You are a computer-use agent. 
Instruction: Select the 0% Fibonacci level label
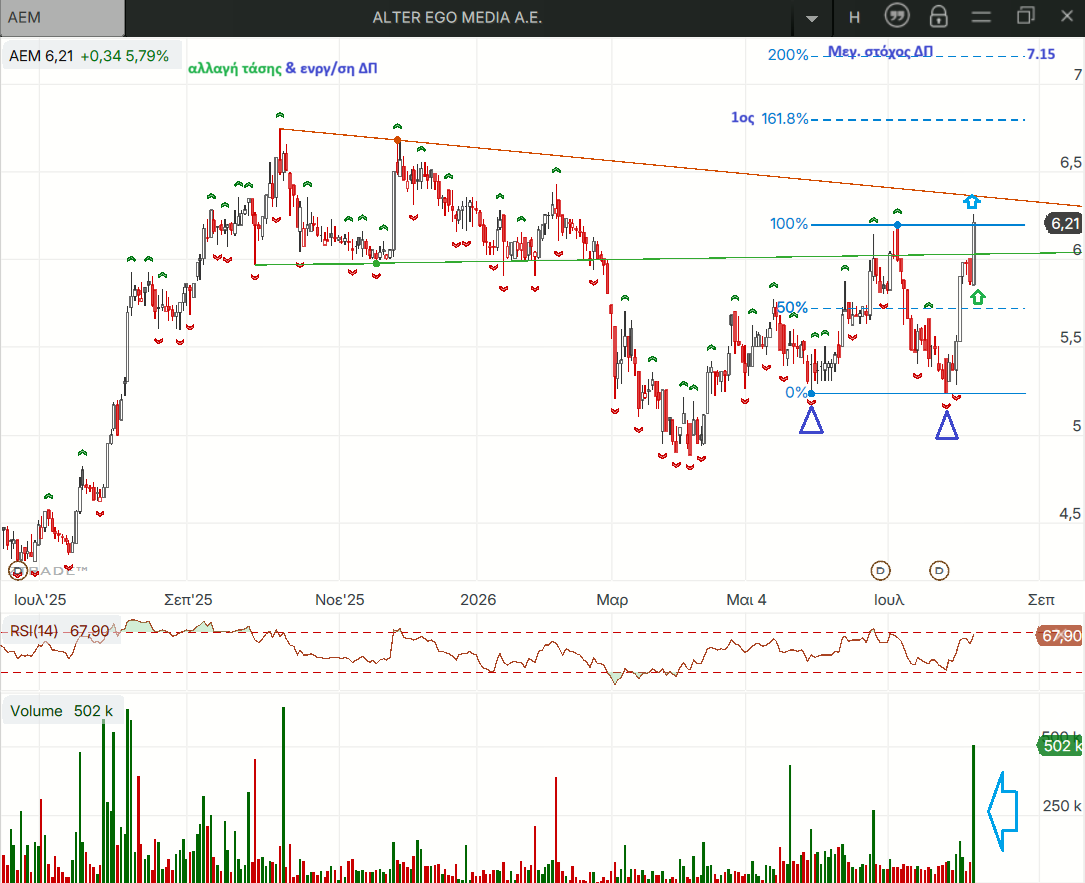click(796, 392)
